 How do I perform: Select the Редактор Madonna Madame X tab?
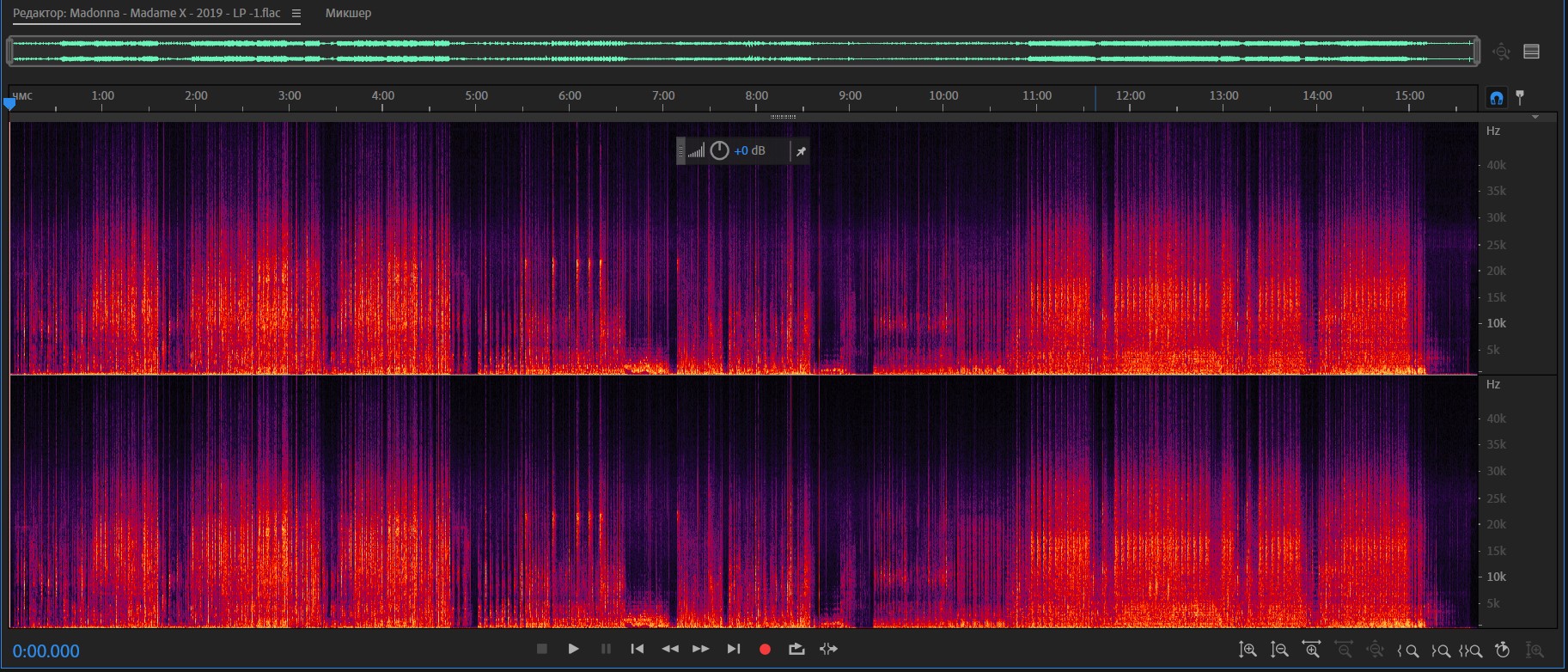pyautogui.click(x=146, y=14)
